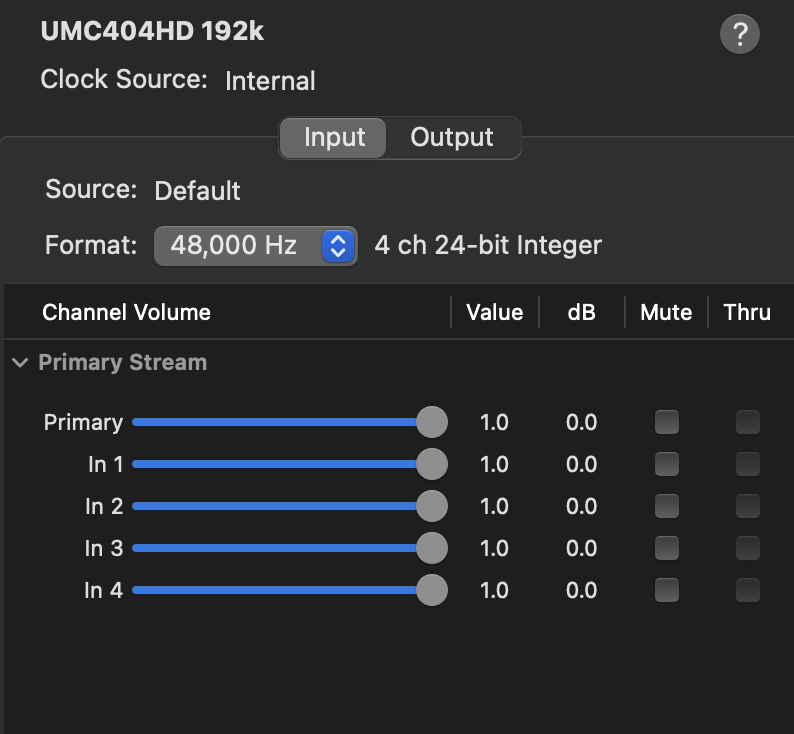Viewport: 794px width, 734px height.
Task: Mute the In 4 channel
Action: tap(666, 590)
